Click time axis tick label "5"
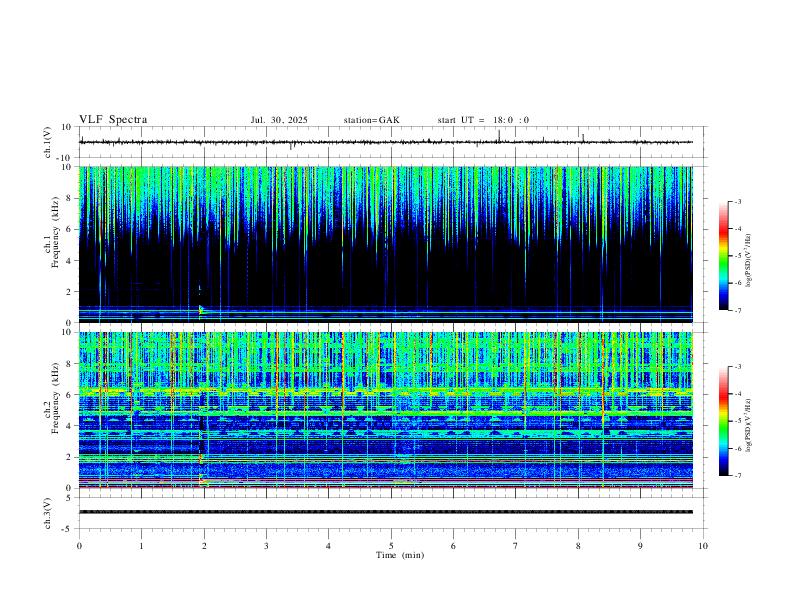Viewport: 792px width, 612px height. click(391, 546)
